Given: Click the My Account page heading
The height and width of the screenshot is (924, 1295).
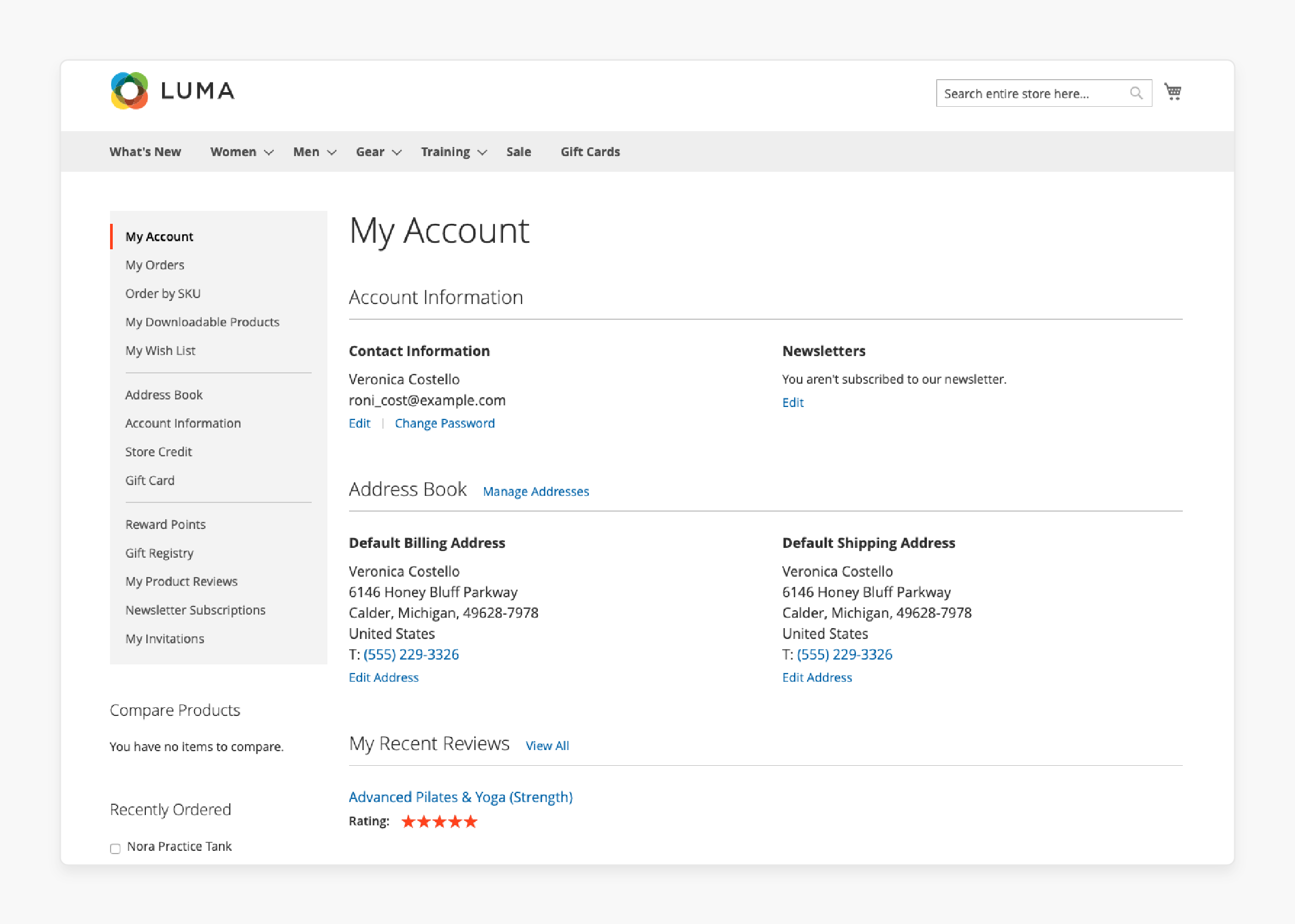Looking at the screenshot, I should click(439, 231).
